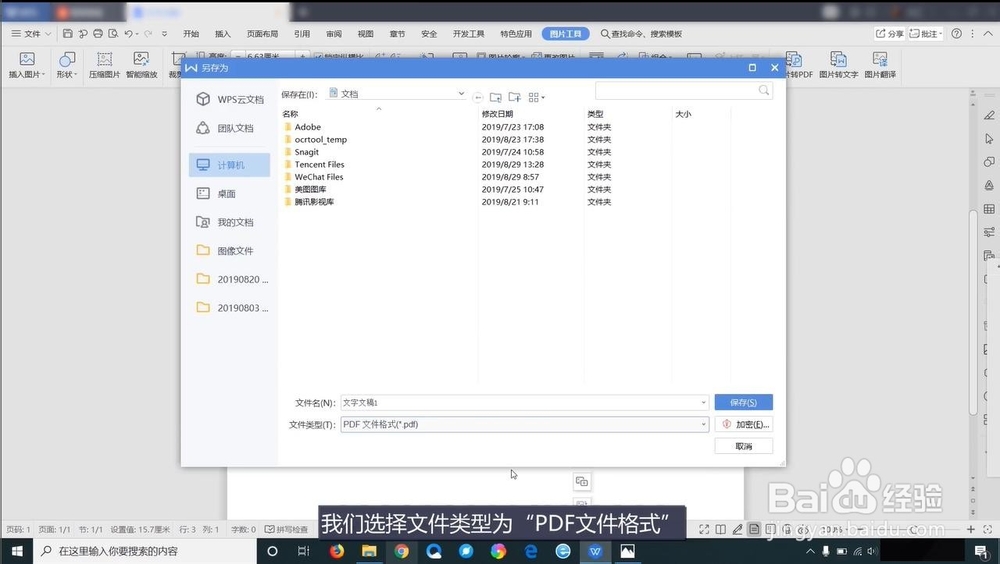Expand the file name dropdown arrow
Viewport: 1000px width, 564px height.
tap(703, 403)
